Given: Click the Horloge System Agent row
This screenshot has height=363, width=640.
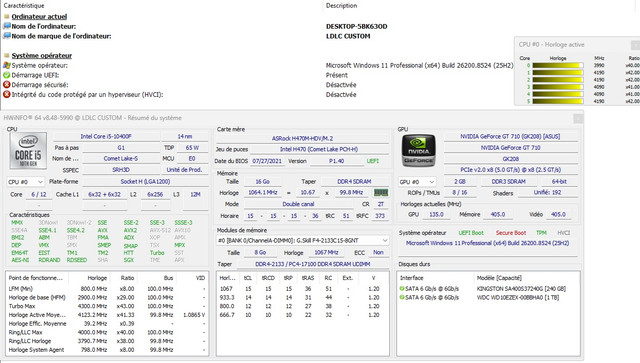Looking at the screenshot, I should click(107, 350).
